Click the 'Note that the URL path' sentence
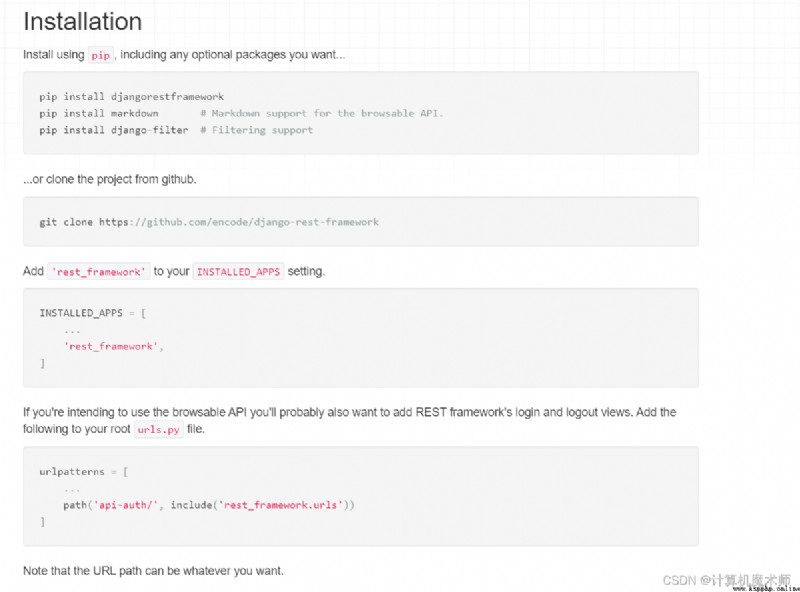This screenshot has height=592, width=800. click(153, 571)
